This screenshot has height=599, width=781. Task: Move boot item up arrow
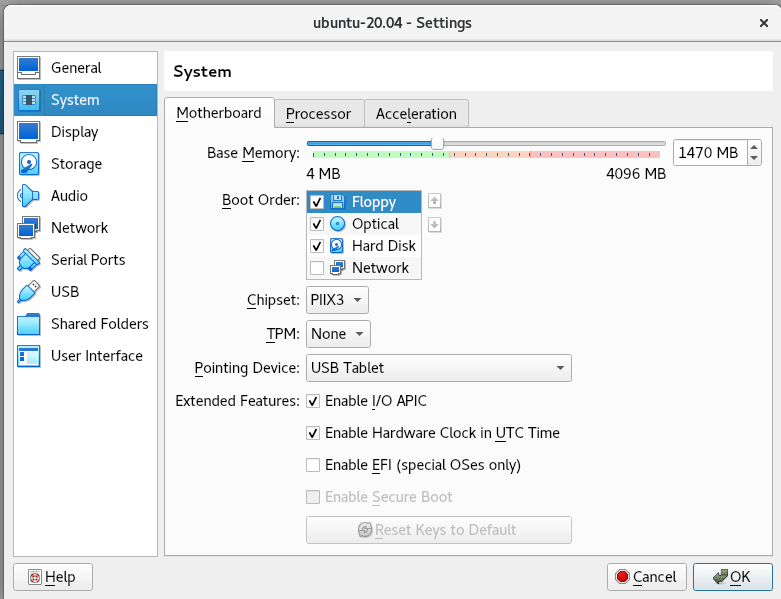click(434, 201)
